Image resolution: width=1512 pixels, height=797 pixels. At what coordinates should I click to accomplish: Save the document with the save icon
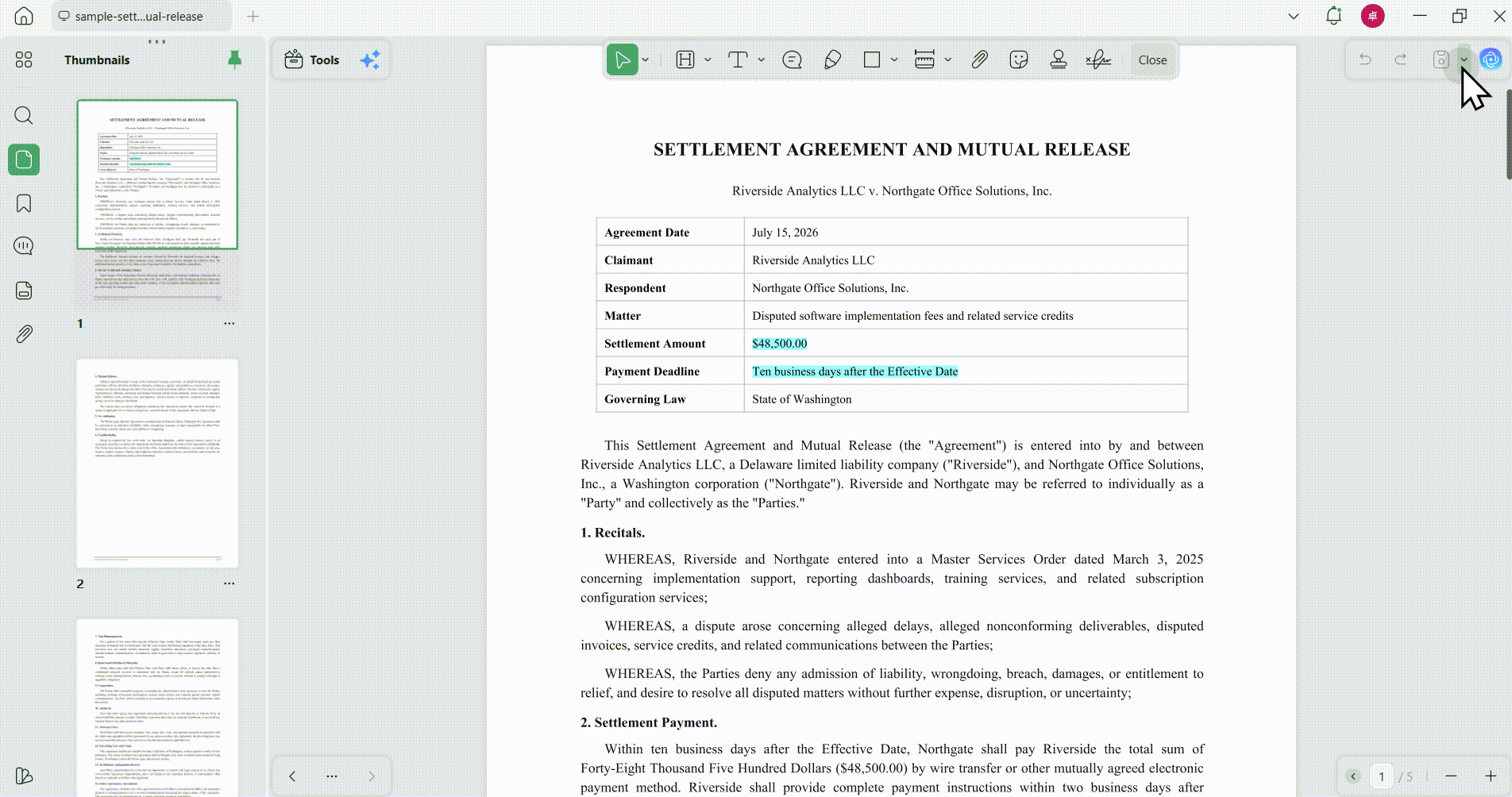[1441, 60]
